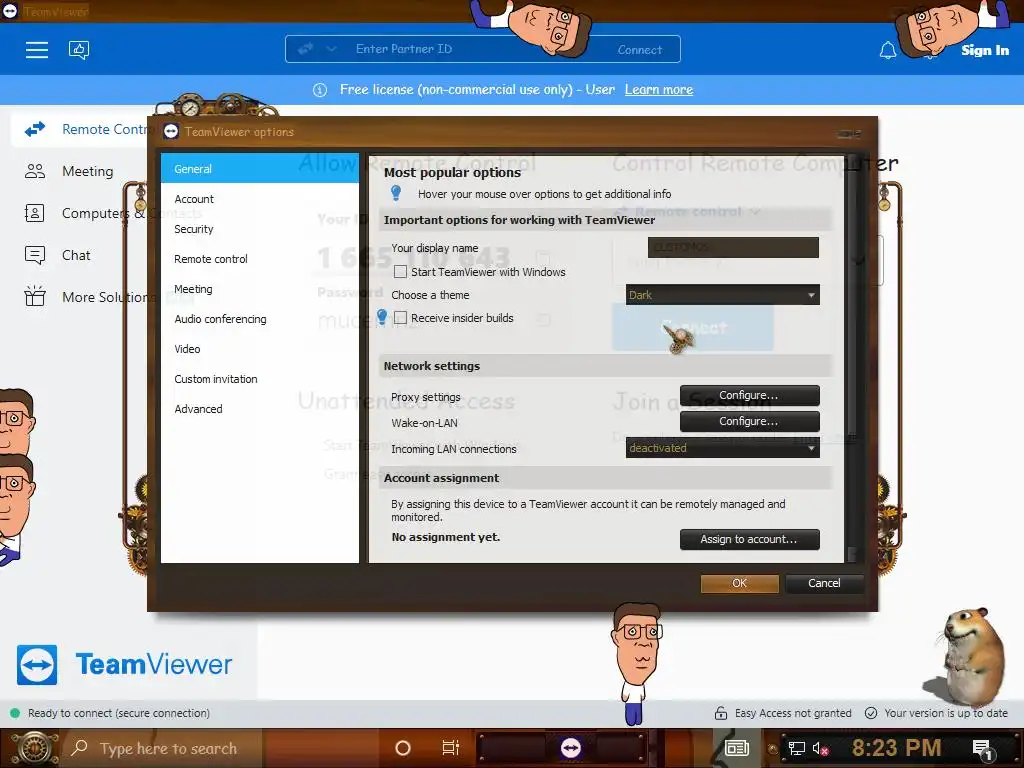
Task: Select the Security options category
Action: (260, 229)
